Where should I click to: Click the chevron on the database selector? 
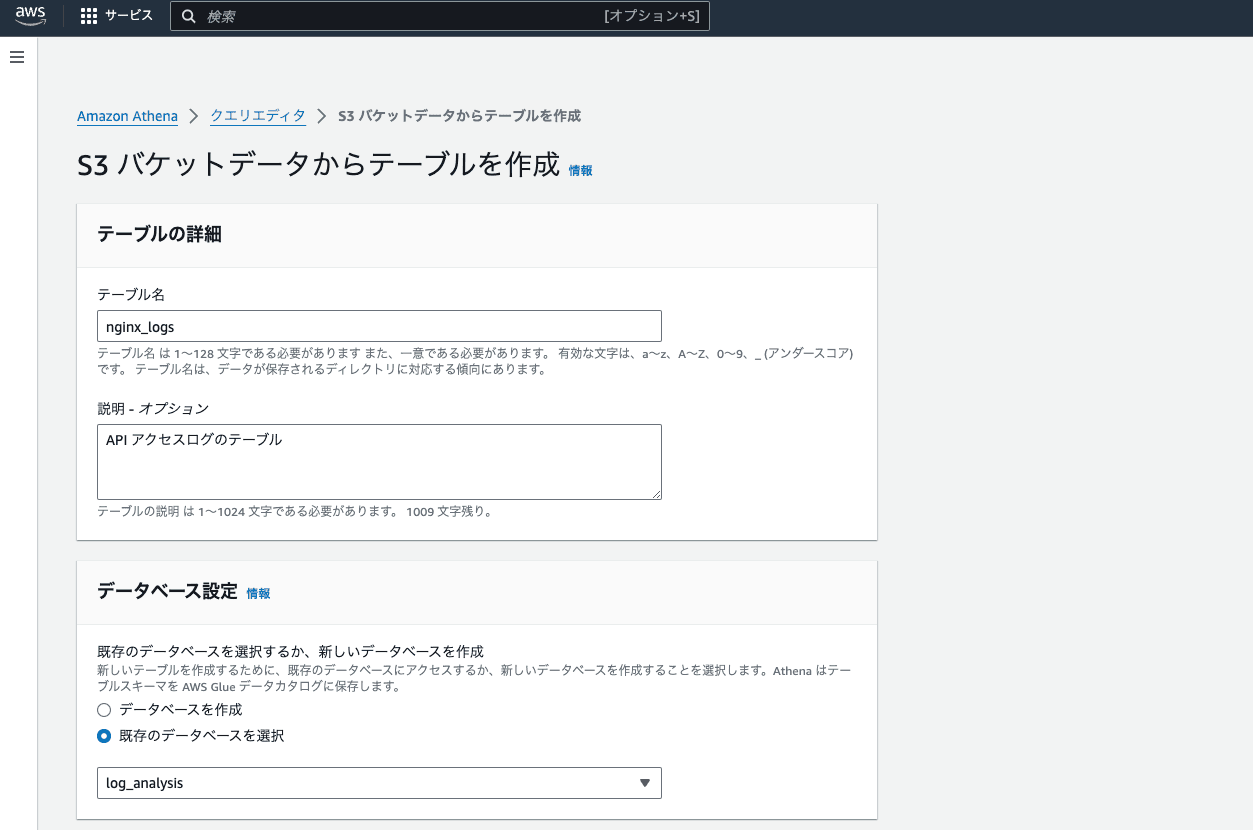tap(644, 783)
